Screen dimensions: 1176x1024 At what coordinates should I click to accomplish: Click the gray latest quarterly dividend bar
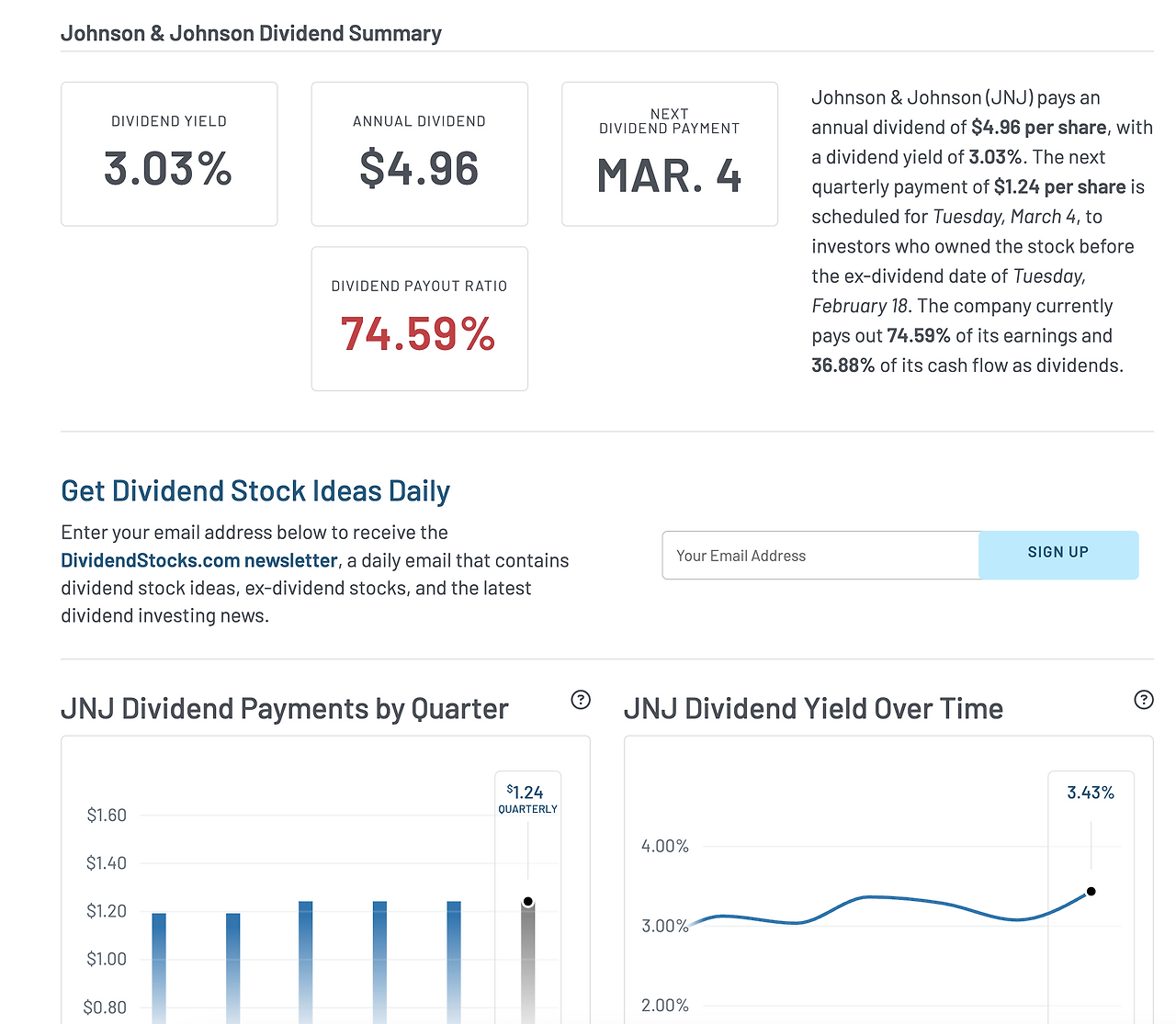528,964
